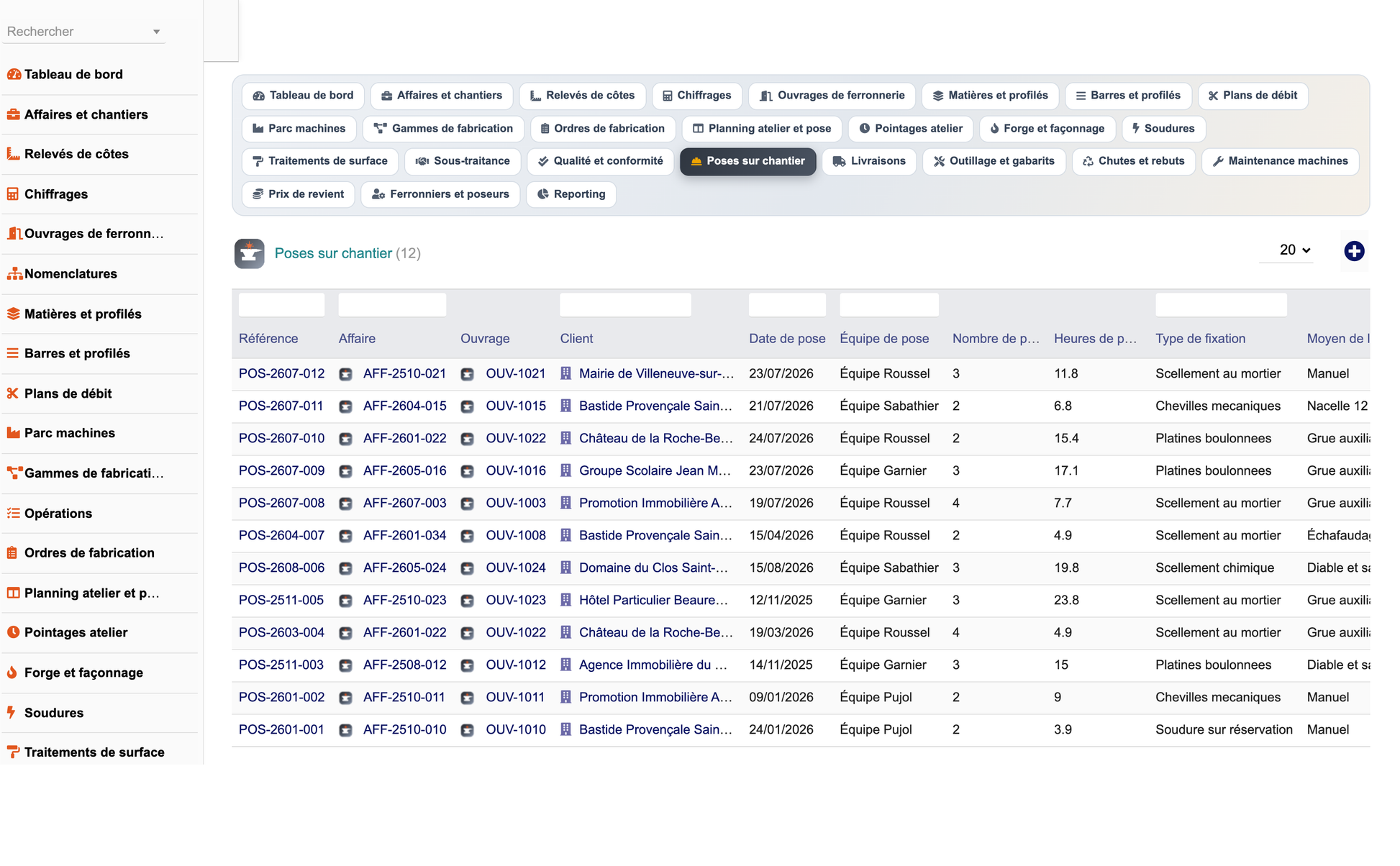Image resolution: width=1400 pixels, height=866 pixels.
Task: Click the Affaires et chantiers sidebar briefcase icon
Action: (x=14, y=114)
